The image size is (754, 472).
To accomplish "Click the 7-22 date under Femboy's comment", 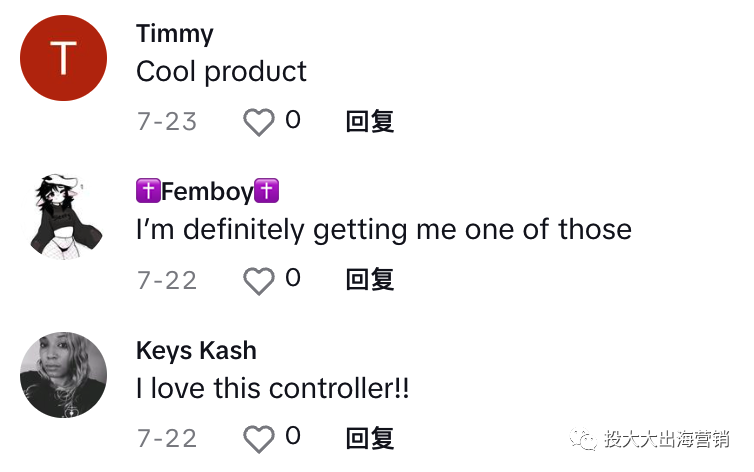I will pyautogui.click(x=167, y=280).
